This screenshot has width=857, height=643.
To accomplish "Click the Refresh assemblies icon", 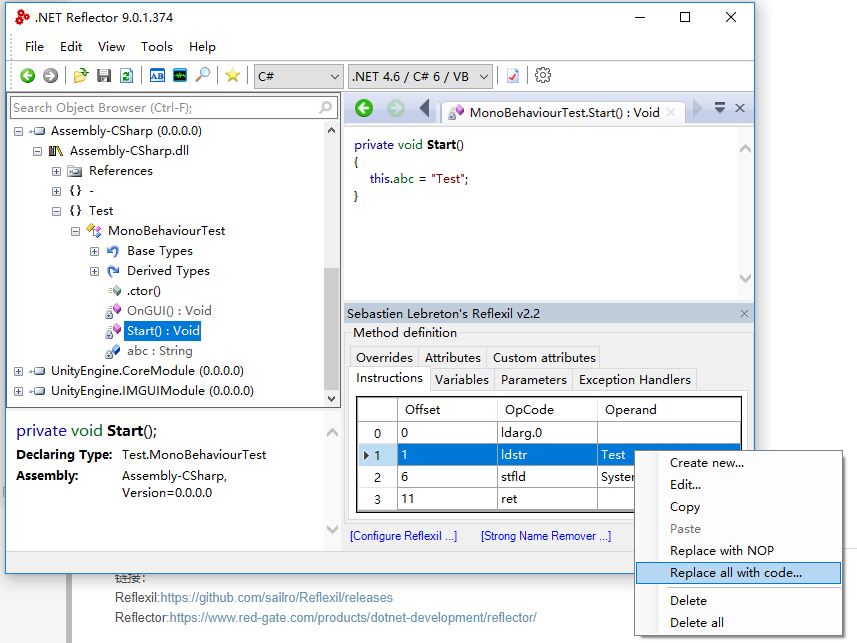I will pos(126,75).
